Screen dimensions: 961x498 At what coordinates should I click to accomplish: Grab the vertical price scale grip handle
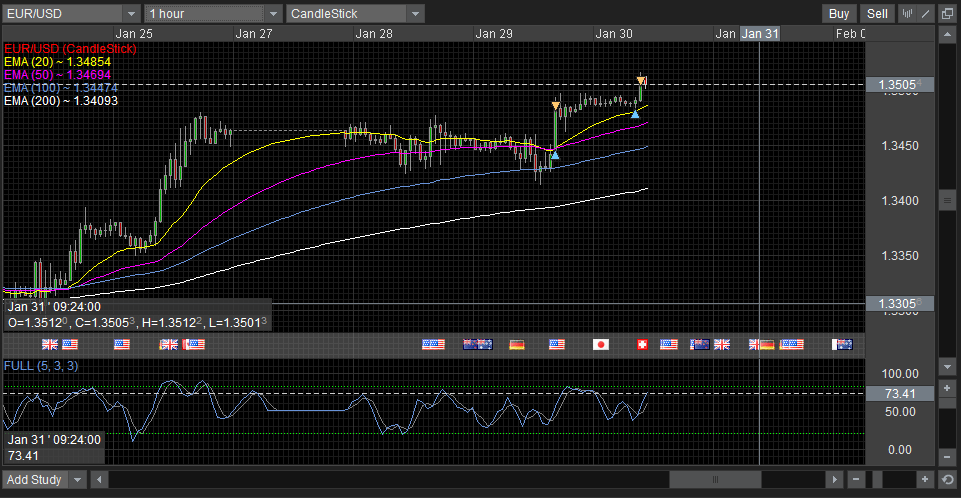pos(948,200)
